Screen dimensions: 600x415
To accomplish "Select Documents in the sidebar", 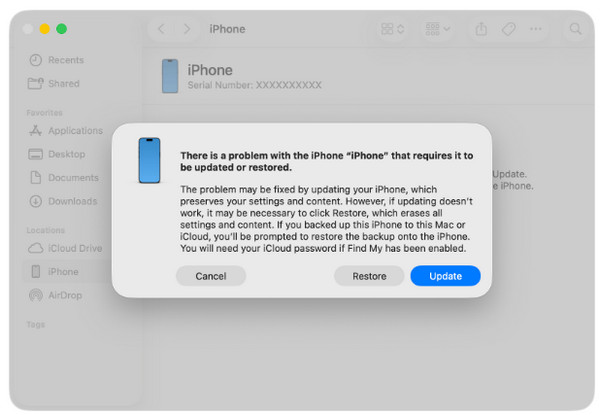I will [x=64, y=177].
